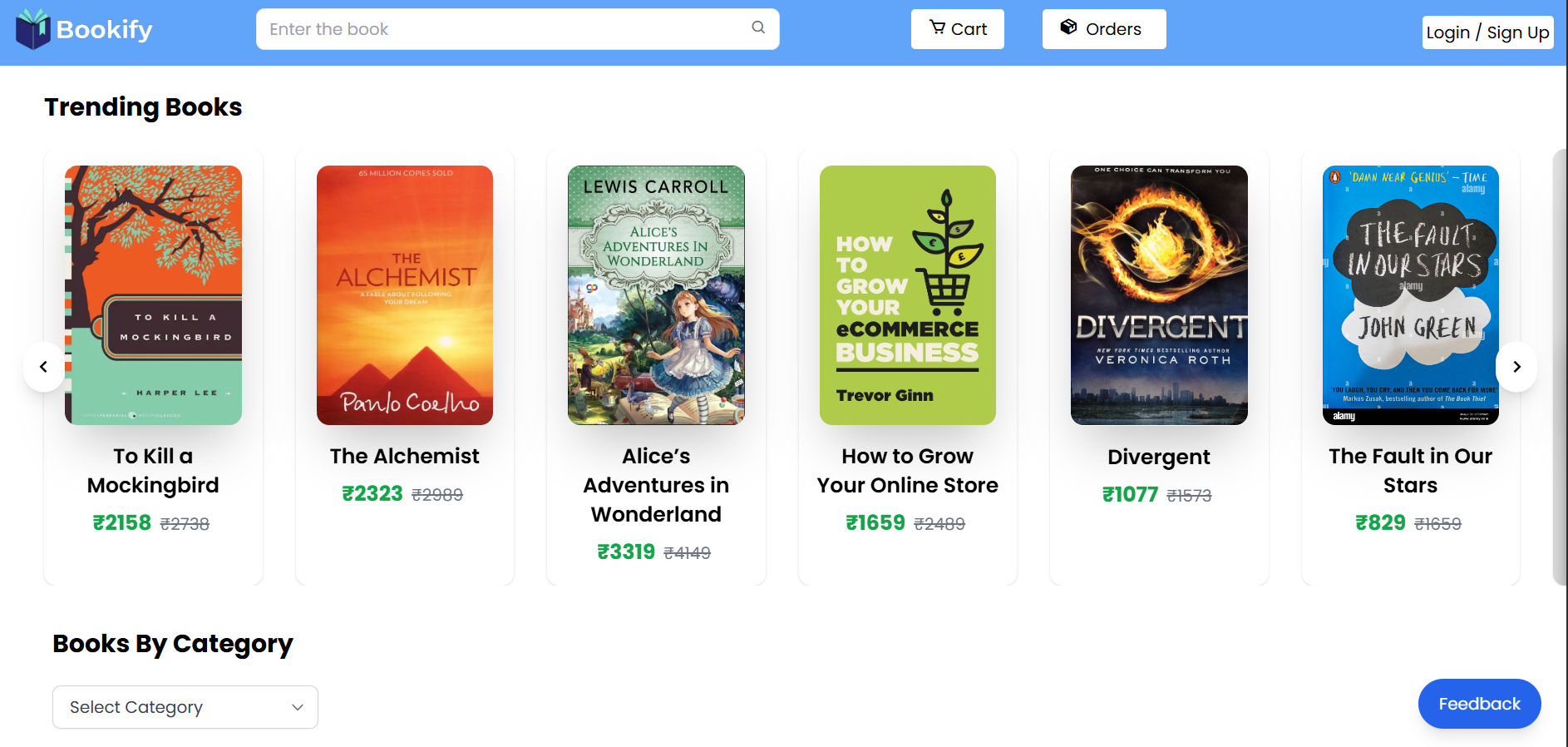Screen dimensions: 1568x747
Task: Click the ₹1659 green discounted price
Action: tap(875, 523)
